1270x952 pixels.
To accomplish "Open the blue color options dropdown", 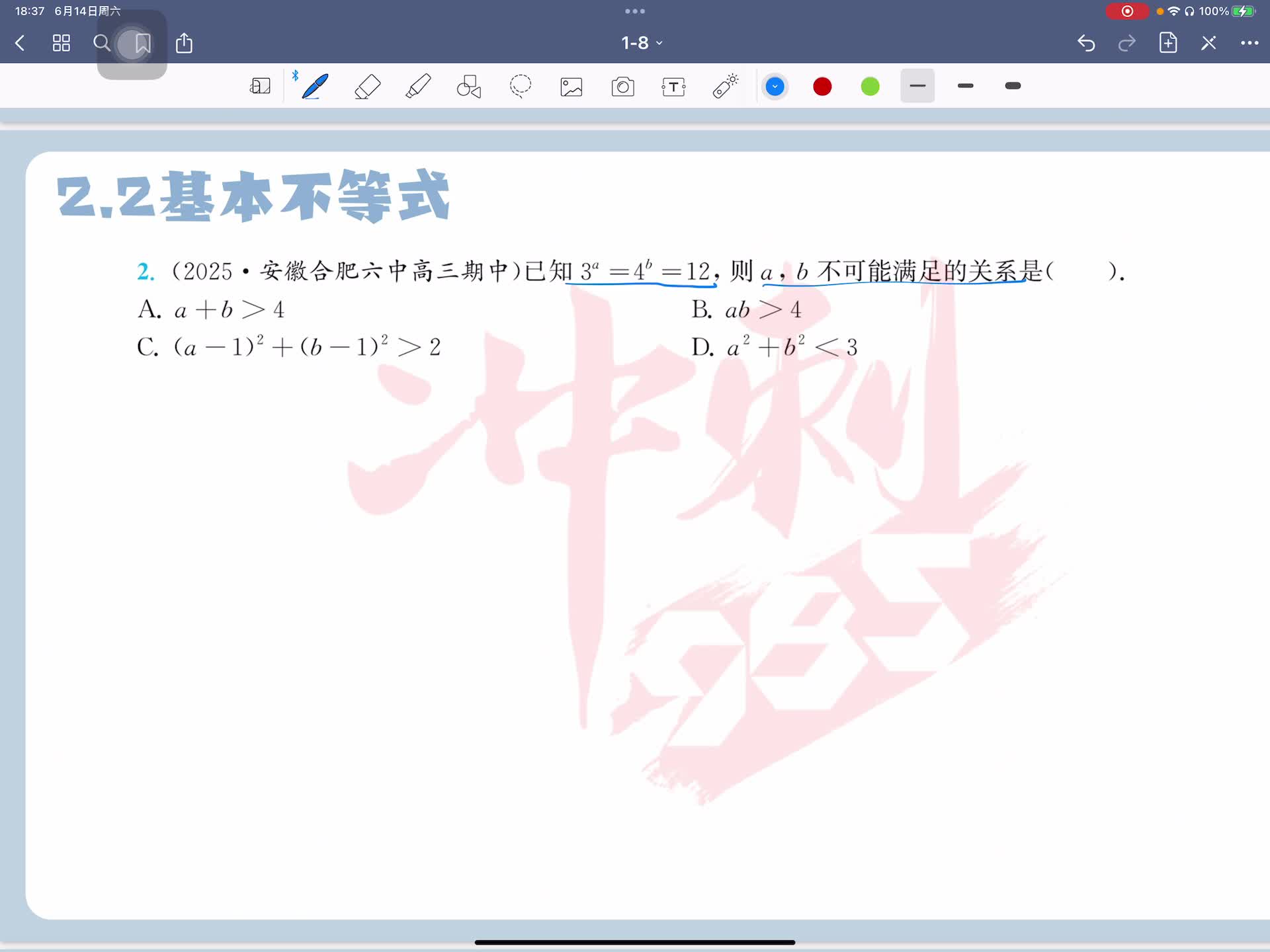I will click(x=775, y=87).
